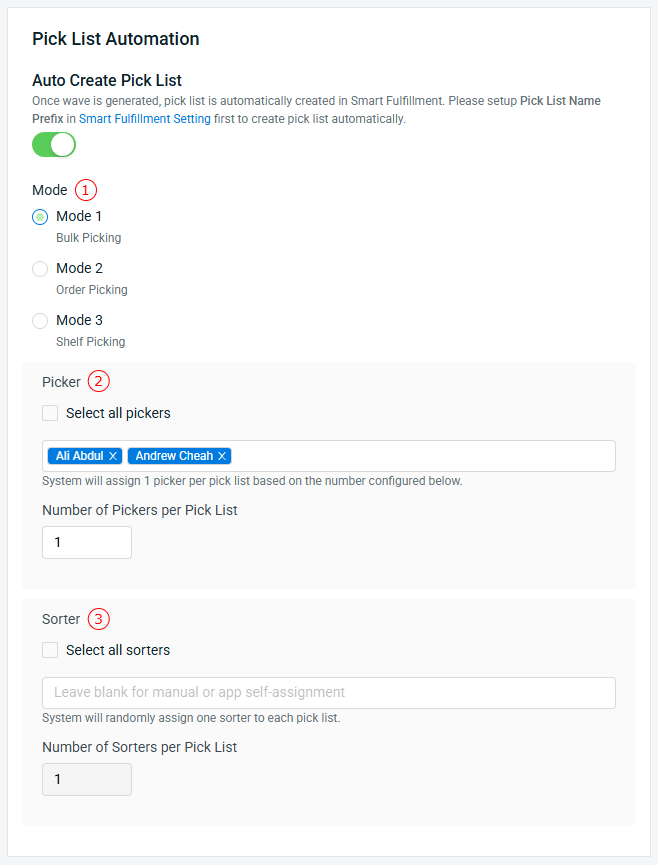Screen dimensions: 658x865
Task: Remove Ali Abdul picker tag
Action: (113, 456)
